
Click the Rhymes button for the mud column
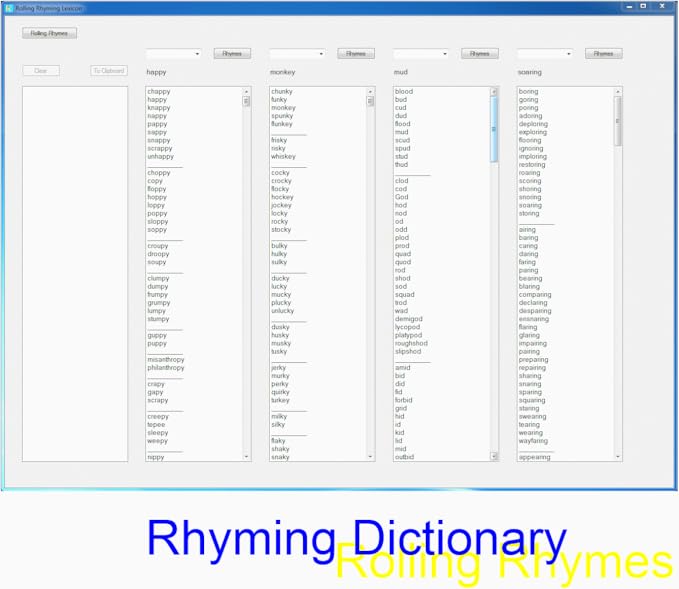[479, 54]
